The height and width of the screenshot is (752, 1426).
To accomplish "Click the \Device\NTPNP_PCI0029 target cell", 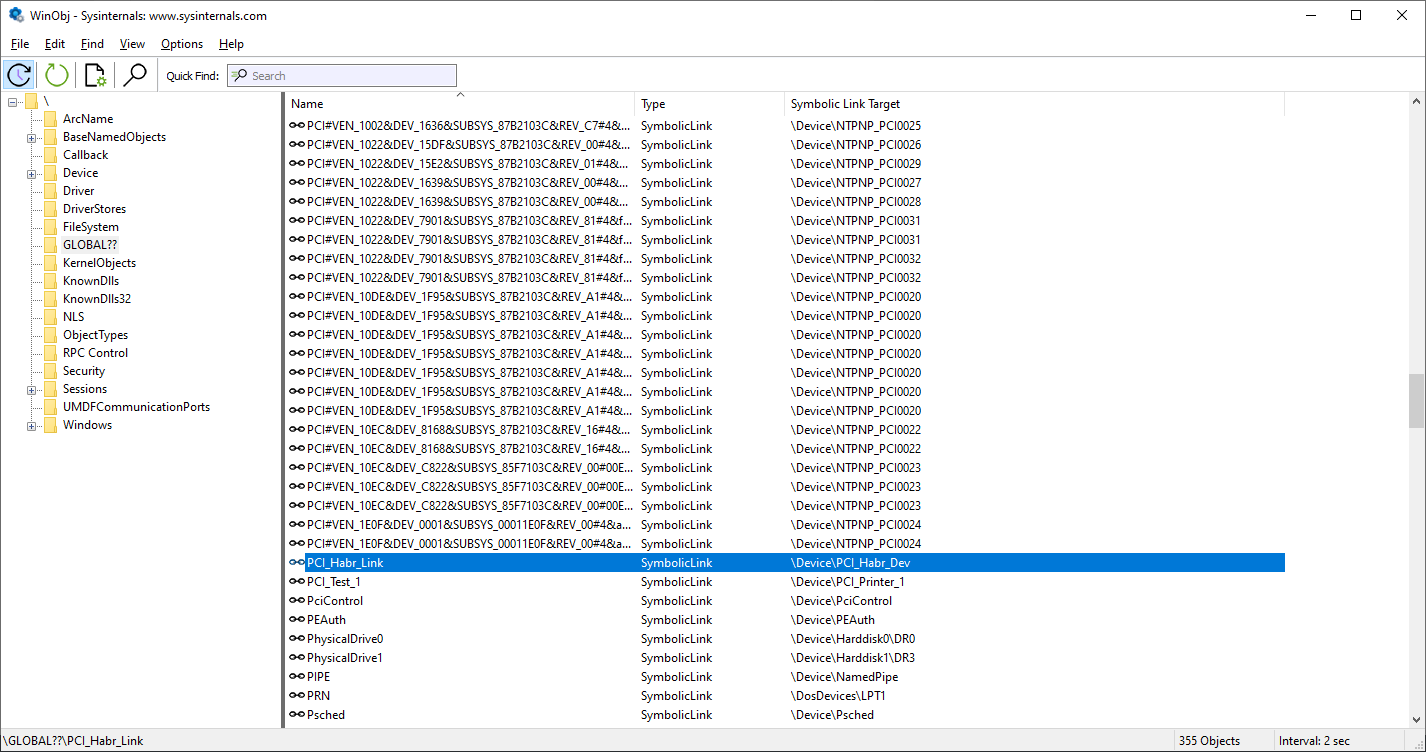I will coord(856,164).
